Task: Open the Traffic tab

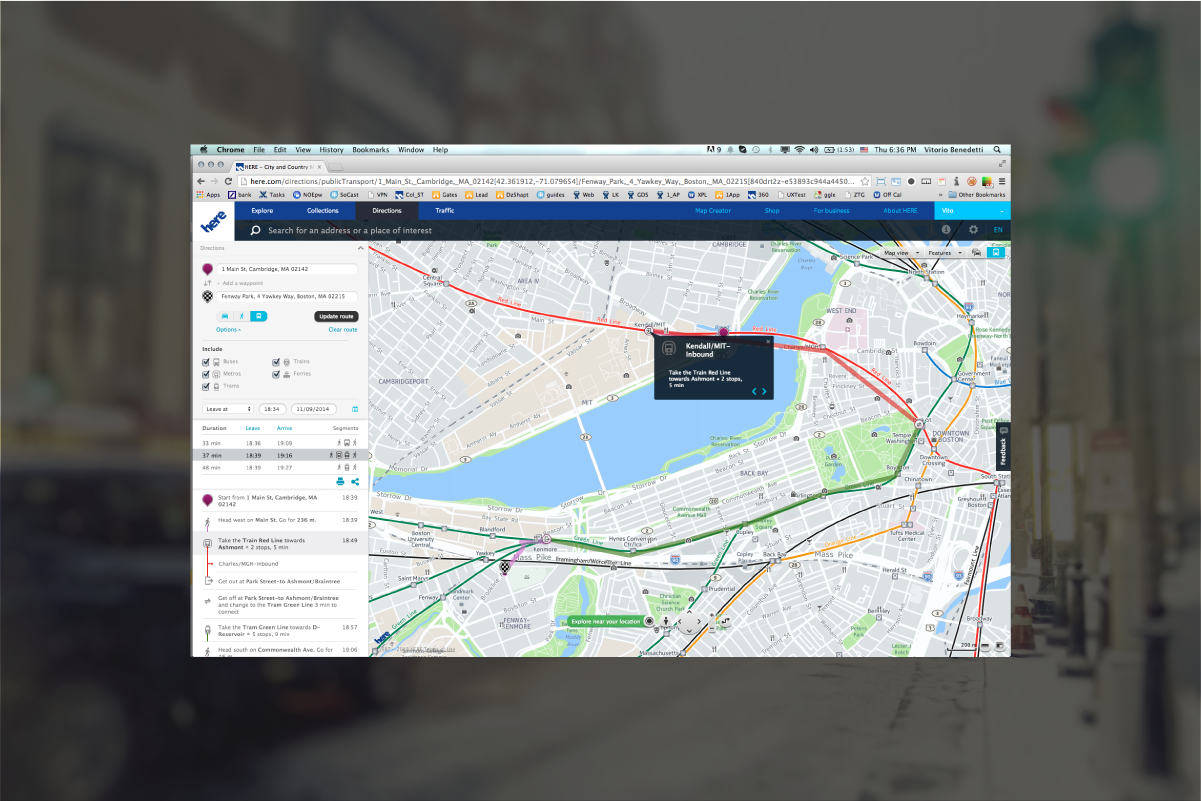Action: coord(444,211)
